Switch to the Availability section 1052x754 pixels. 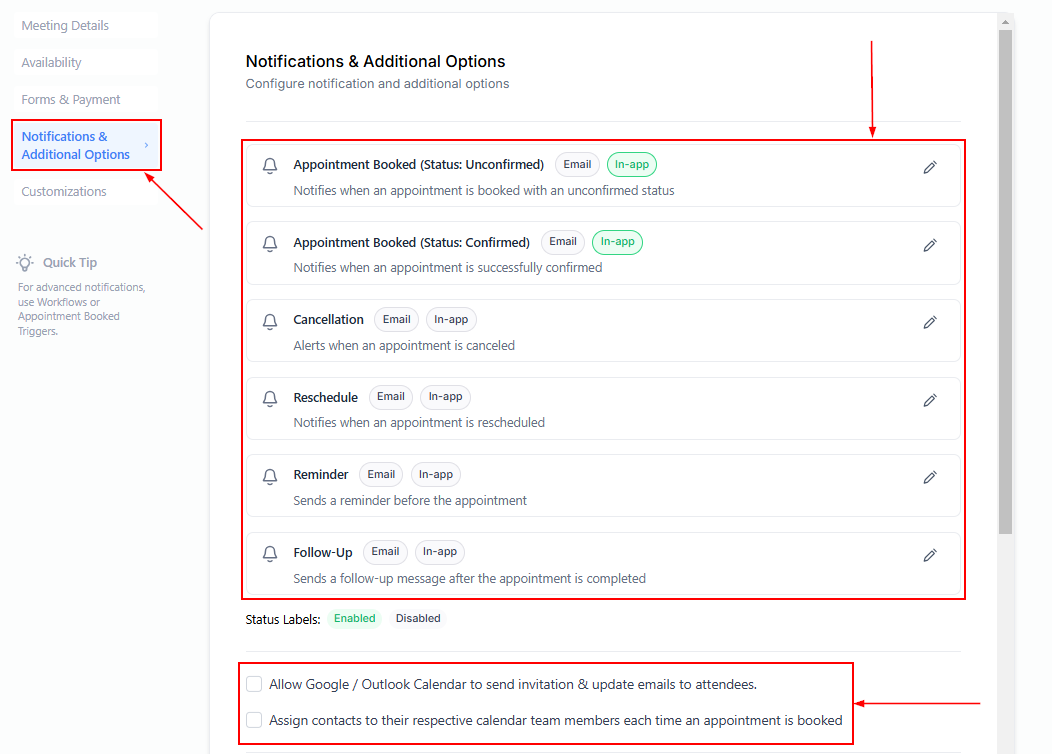pos(51,62)
